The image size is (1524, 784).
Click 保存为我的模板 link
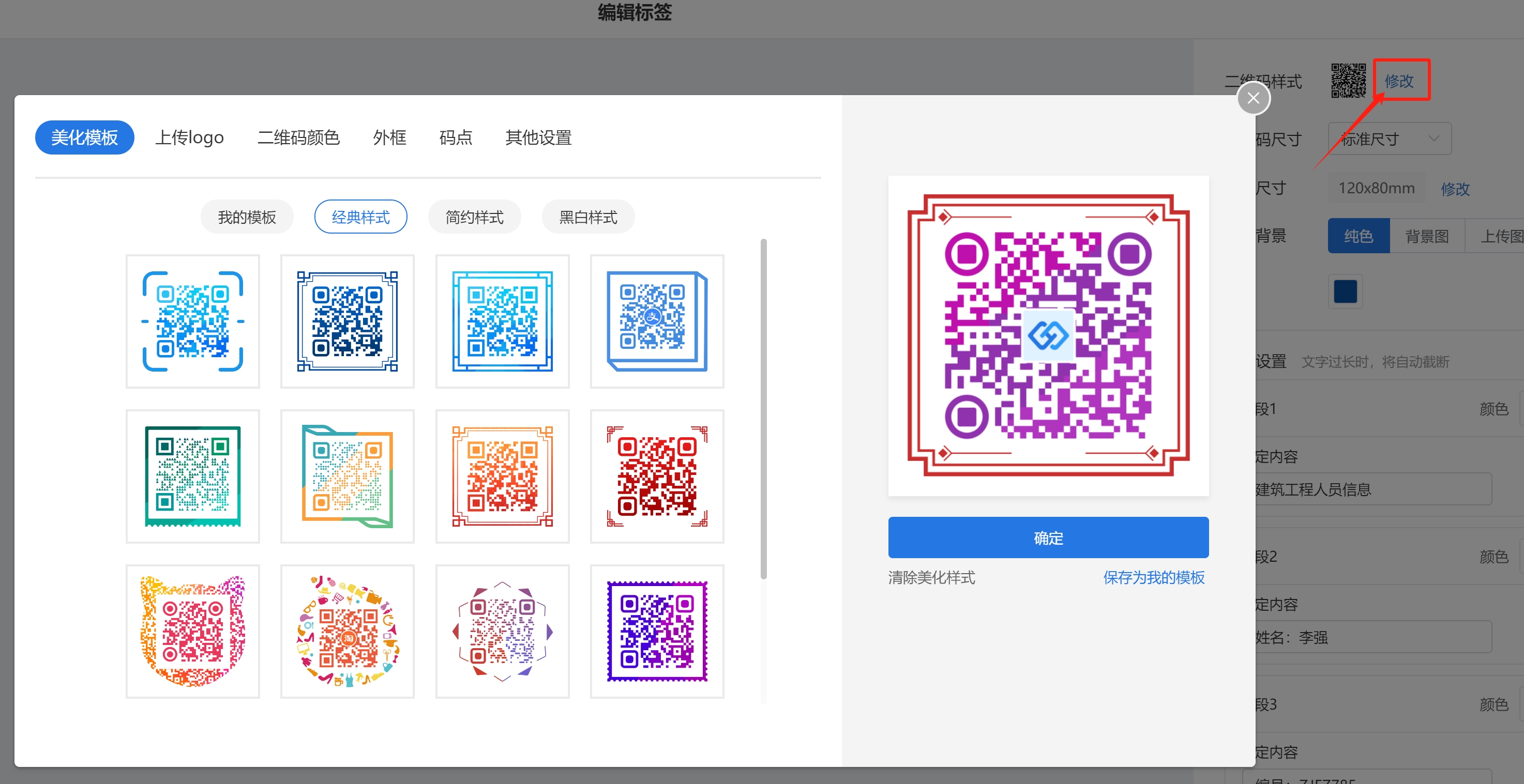pyautogui.click(x=1154, y=578)
